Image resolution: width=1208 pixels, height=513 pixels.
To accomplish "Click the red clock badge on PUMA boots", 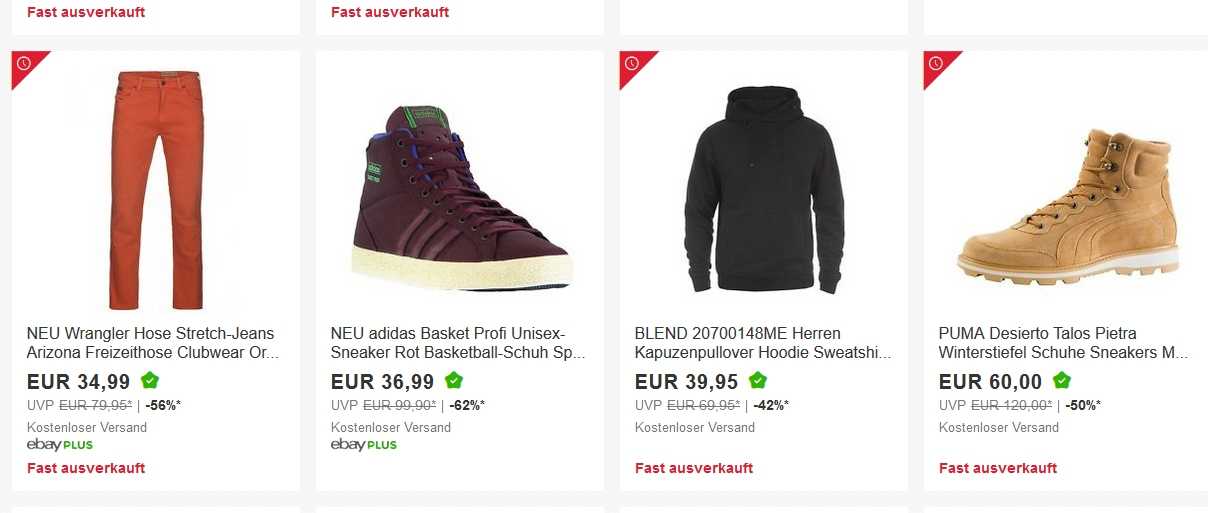I will 936,64.
